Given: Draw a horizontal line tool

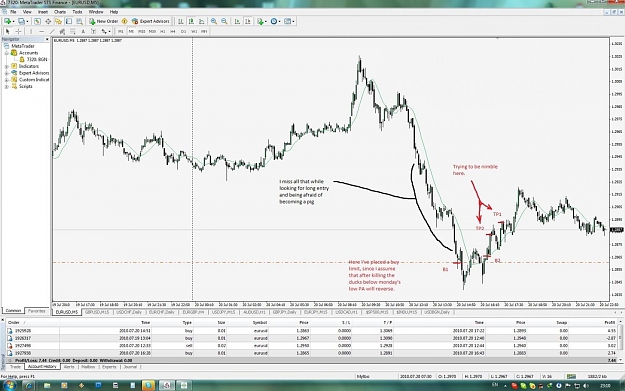Looking at the screenshot, I should (41, 31).
